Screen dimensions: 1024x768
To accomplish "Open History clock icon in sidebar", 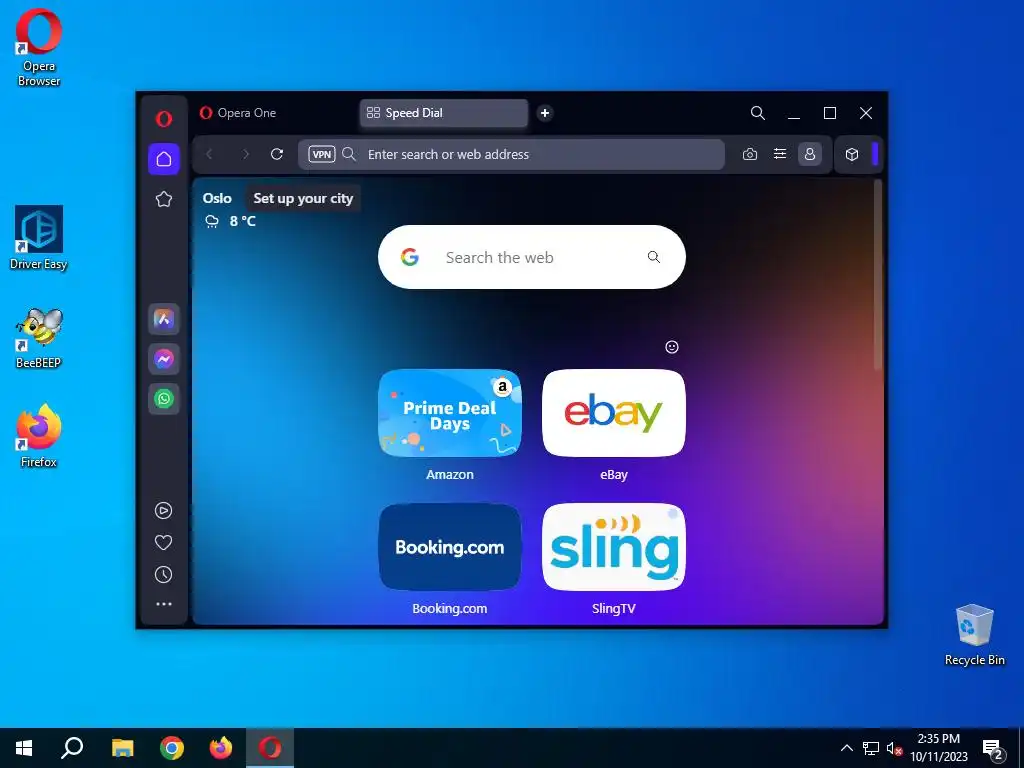I will coord(164,575).
